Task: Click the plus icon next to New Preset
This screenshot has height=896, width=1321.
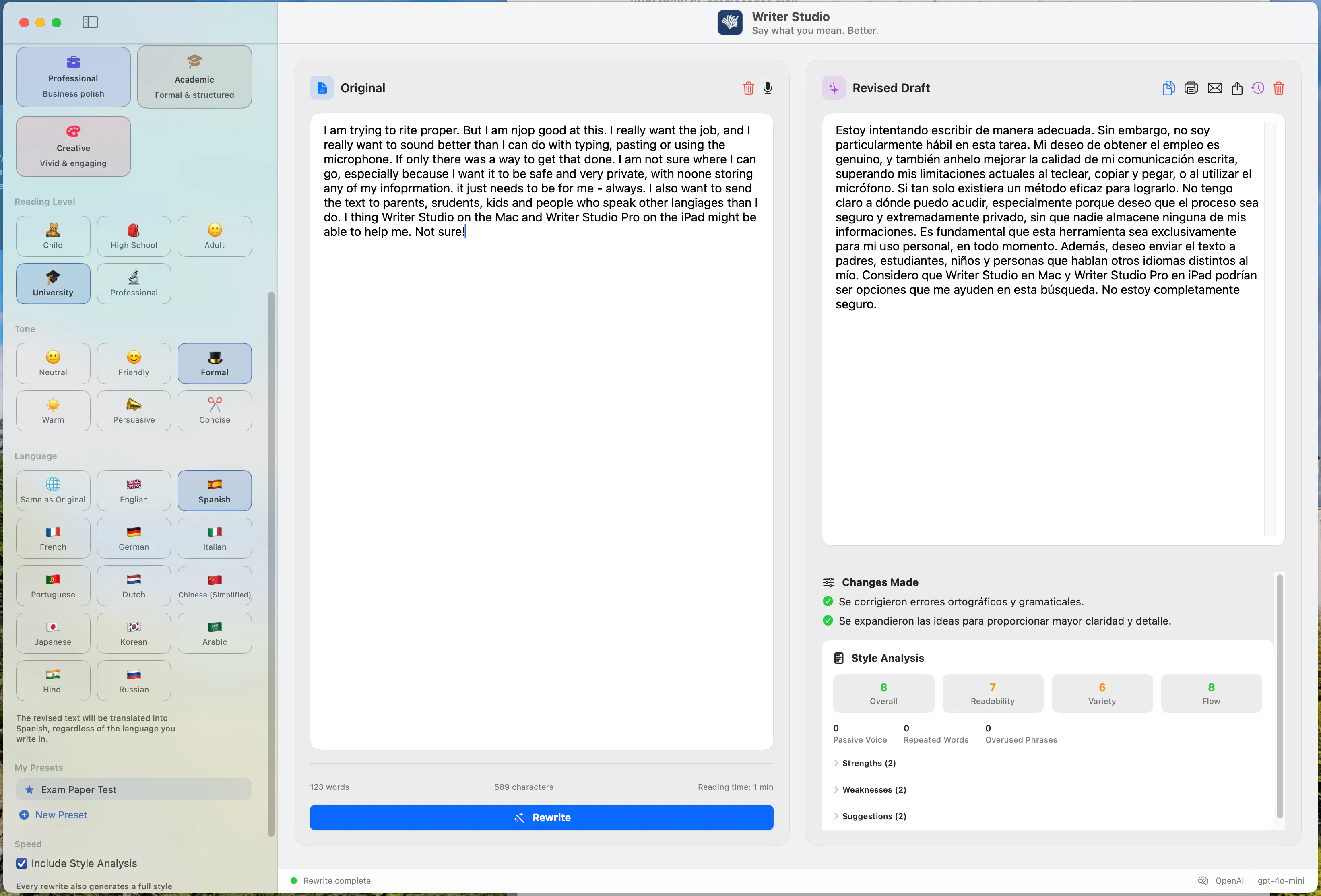Action: (24, 815)
